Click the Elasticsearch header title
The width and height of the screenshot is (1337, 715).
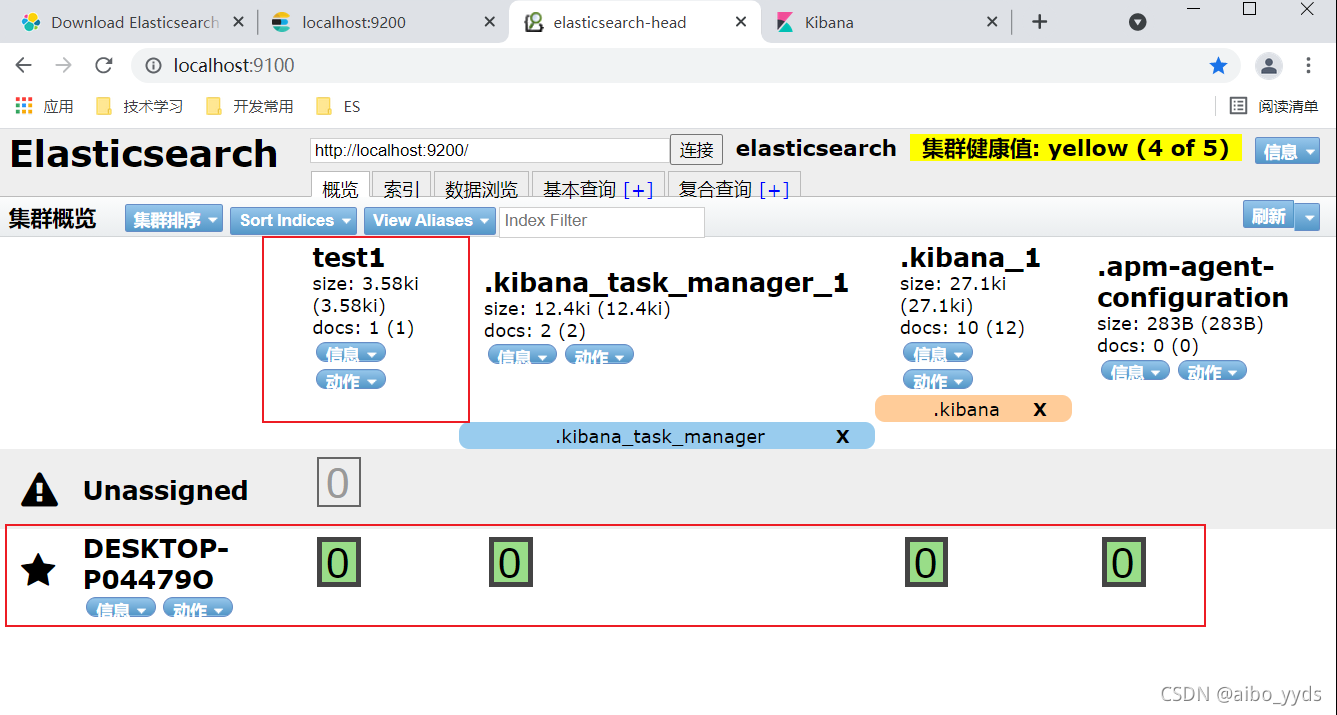(x=144, y=154)
